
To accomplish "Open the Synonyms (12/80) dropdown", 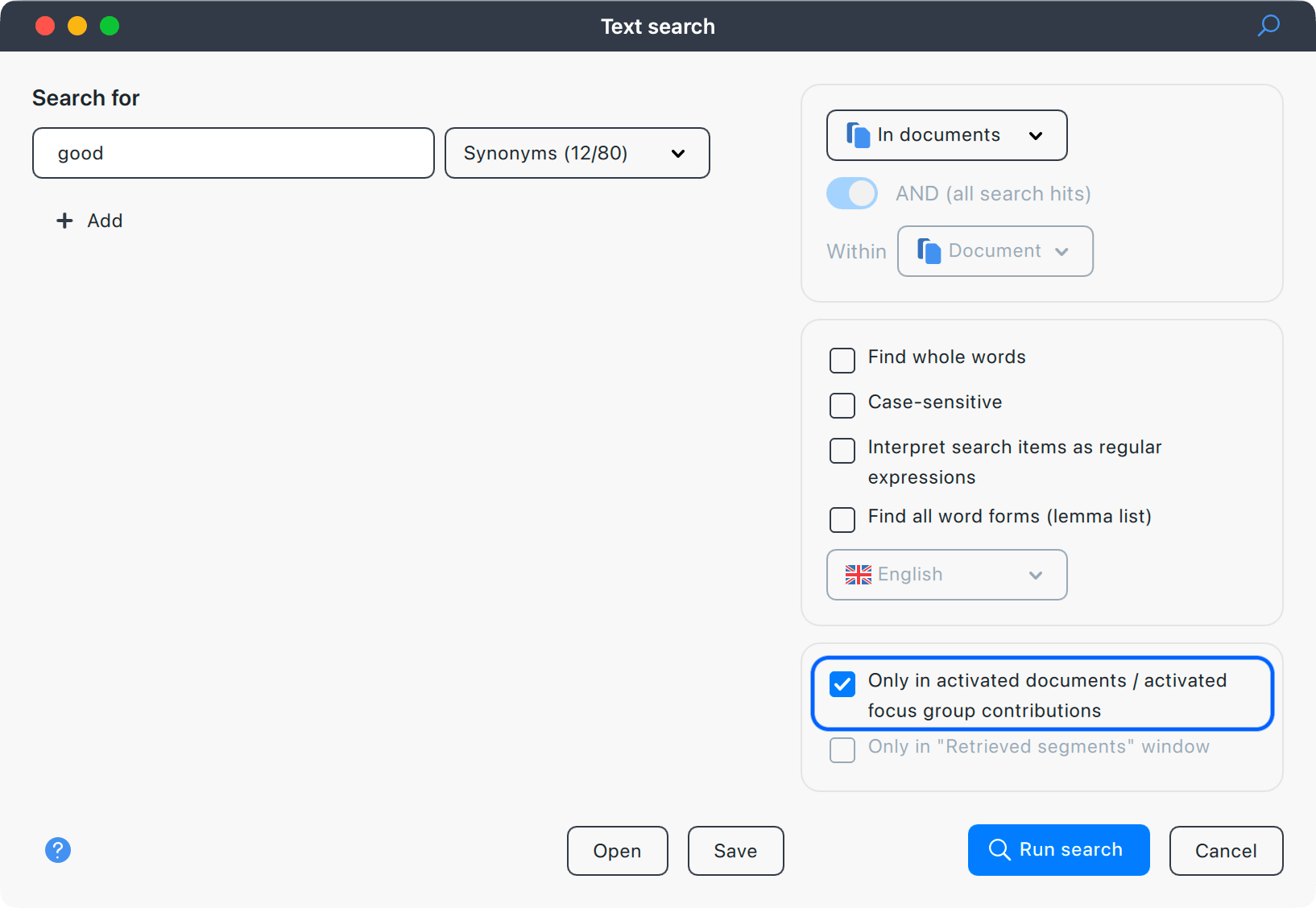I will pyautogui.click(x=577, y=153).
